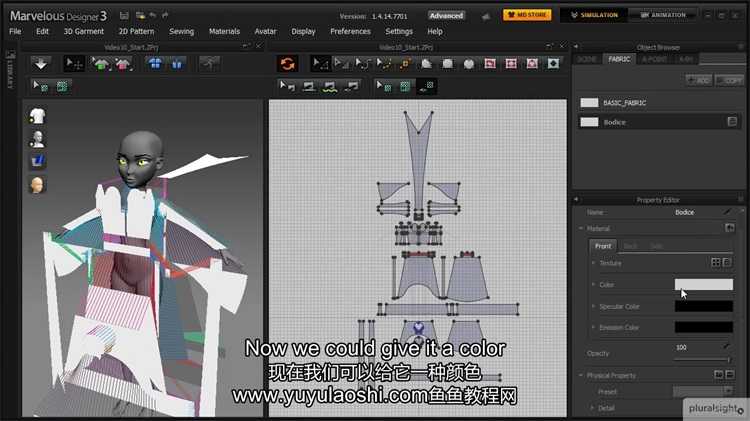Select the Edit Point arrow tool

click(x=342, y=64)
